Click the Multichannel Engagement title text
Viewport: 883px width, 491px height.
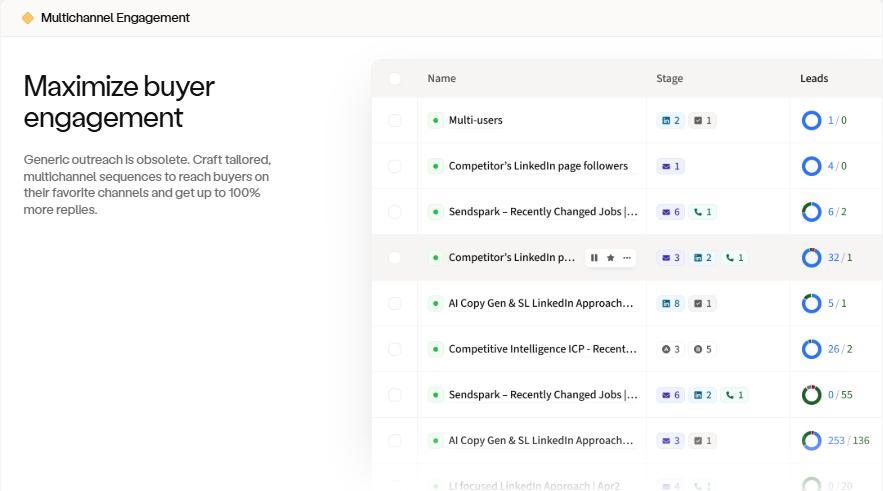[115, 18]
